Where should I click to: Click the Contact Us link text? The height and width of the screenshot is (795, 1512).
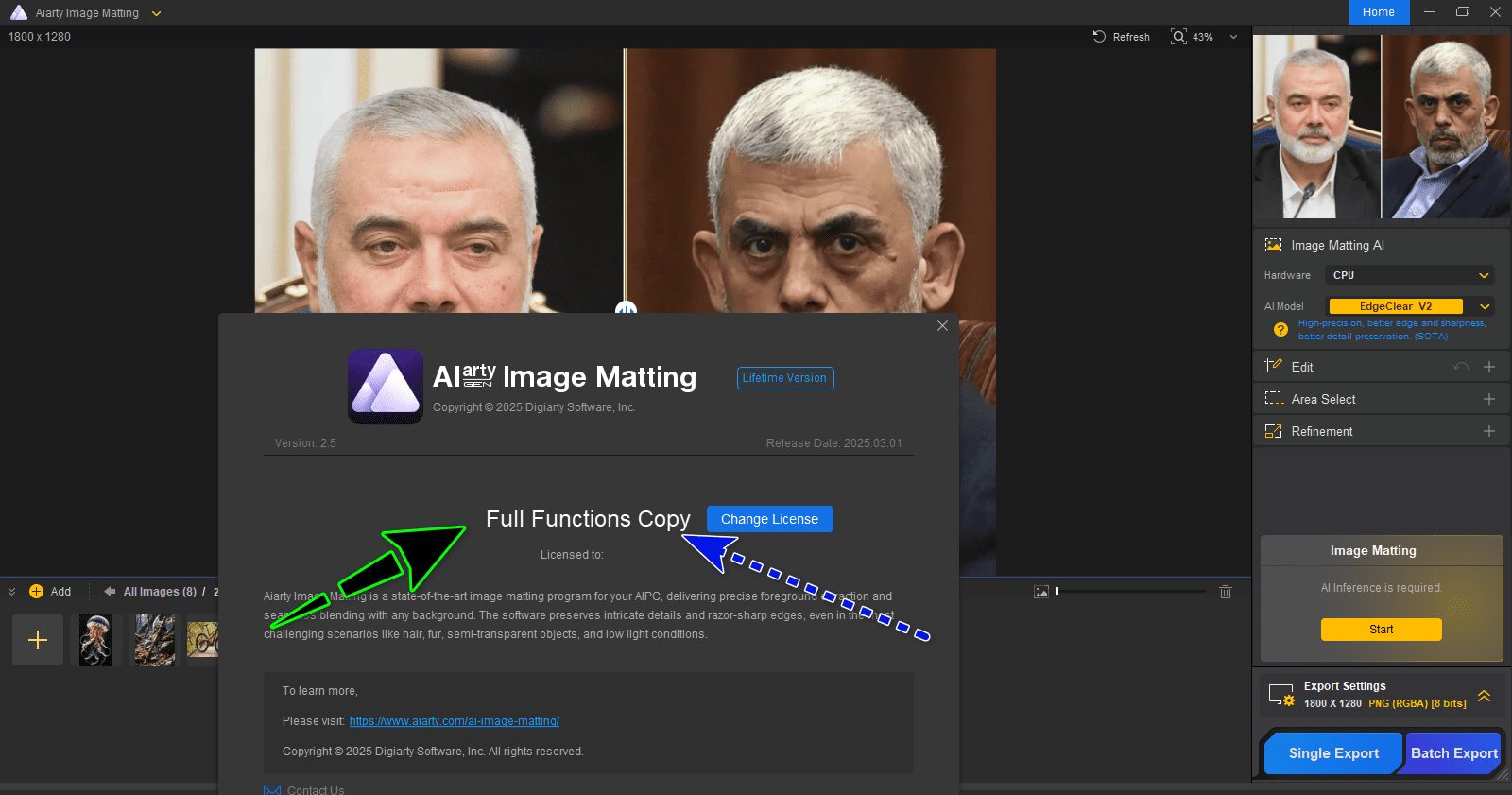coord(316,790)
